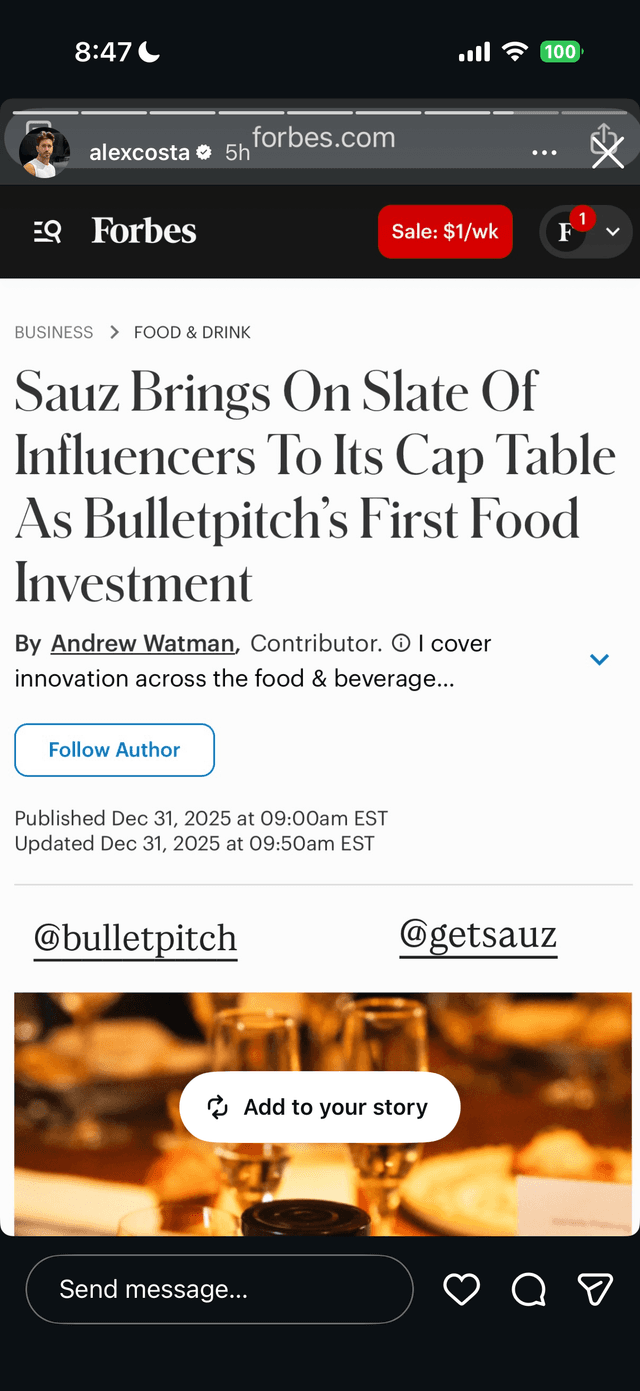Open alexcosta's profile picture
The image size is (640, 1391).
45,153
